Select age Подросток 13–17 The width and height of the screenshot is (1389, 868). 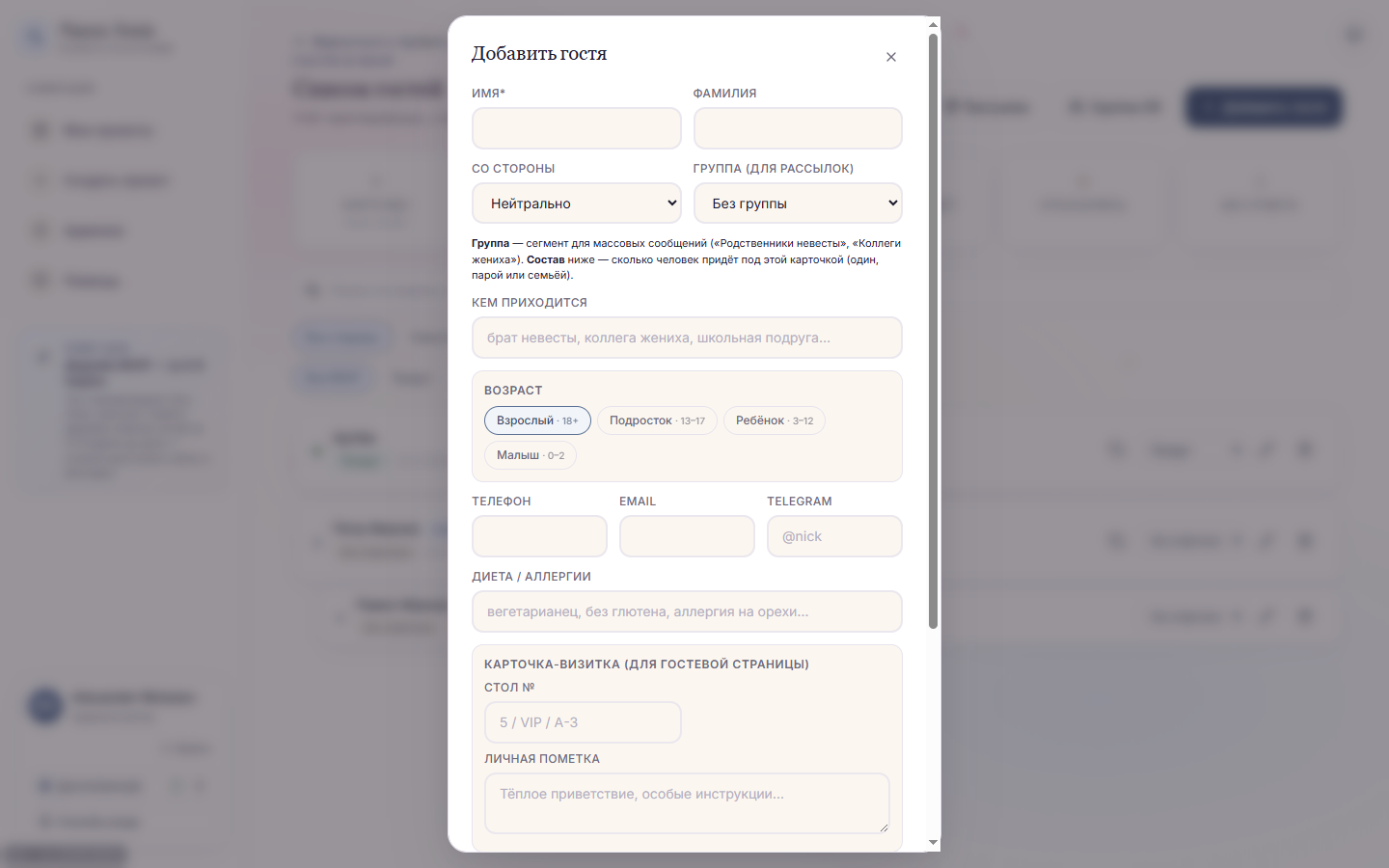(657, 420)
